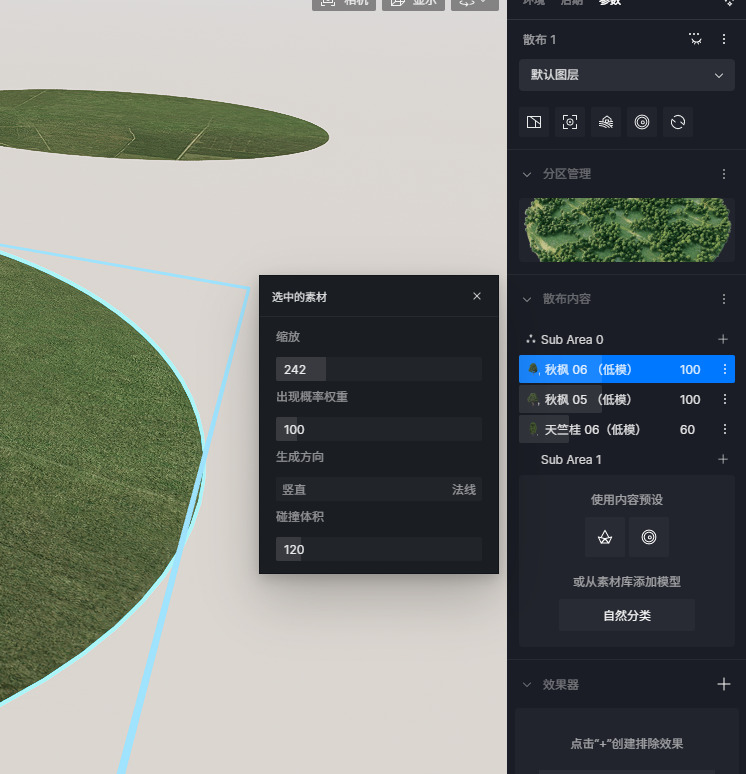Click the terrain landscape icon in the scatter toolbar
746x774 pixels.
coord(606,122)
